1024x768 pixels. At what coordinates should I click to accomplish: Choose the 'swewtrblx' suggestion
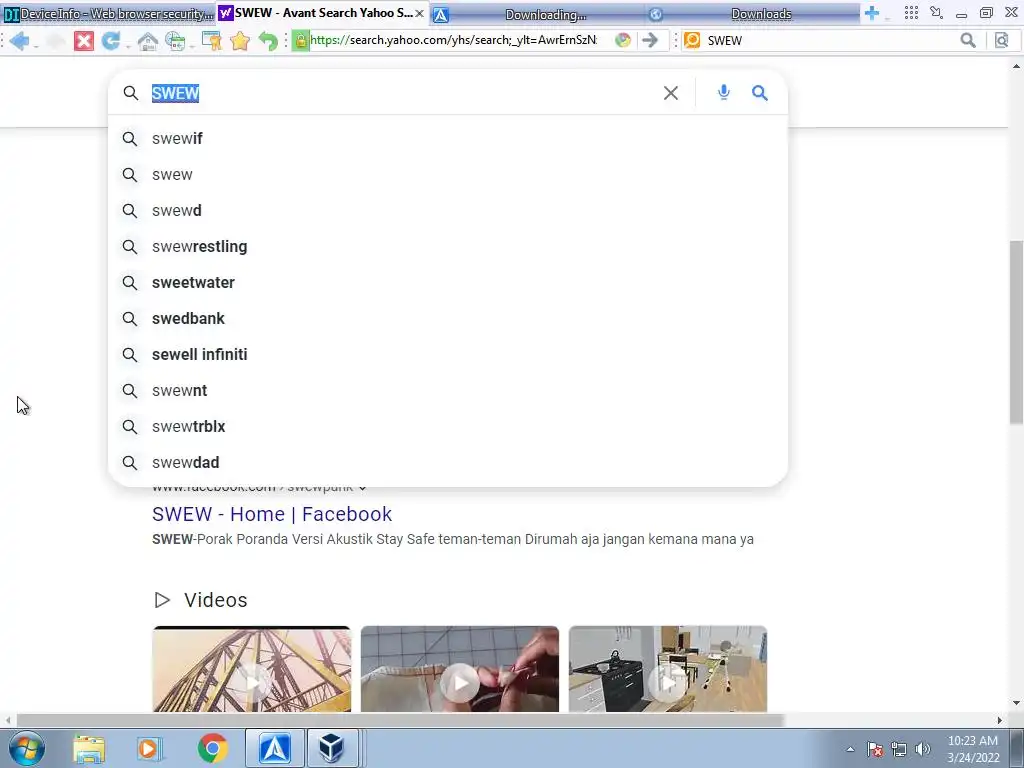(x=448, y=426)
